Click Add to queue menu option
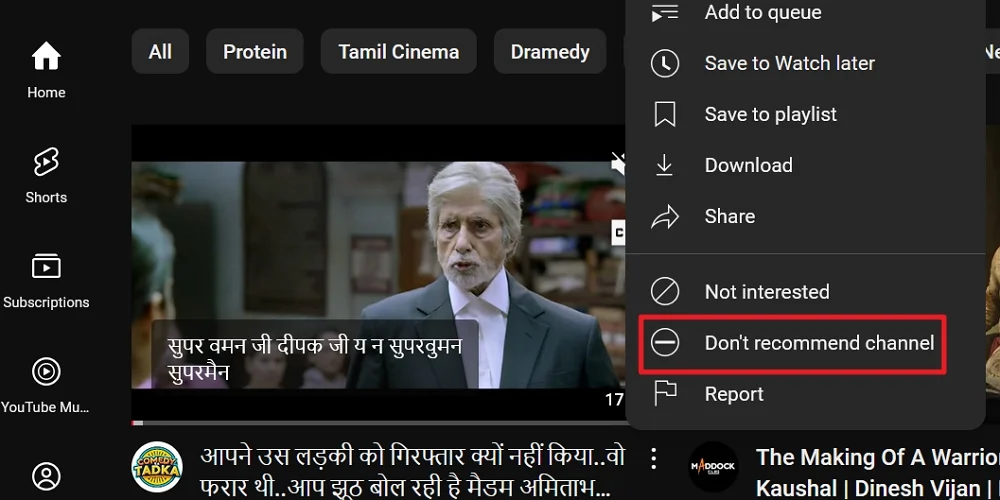The image size is (1000, 500). 762,13
